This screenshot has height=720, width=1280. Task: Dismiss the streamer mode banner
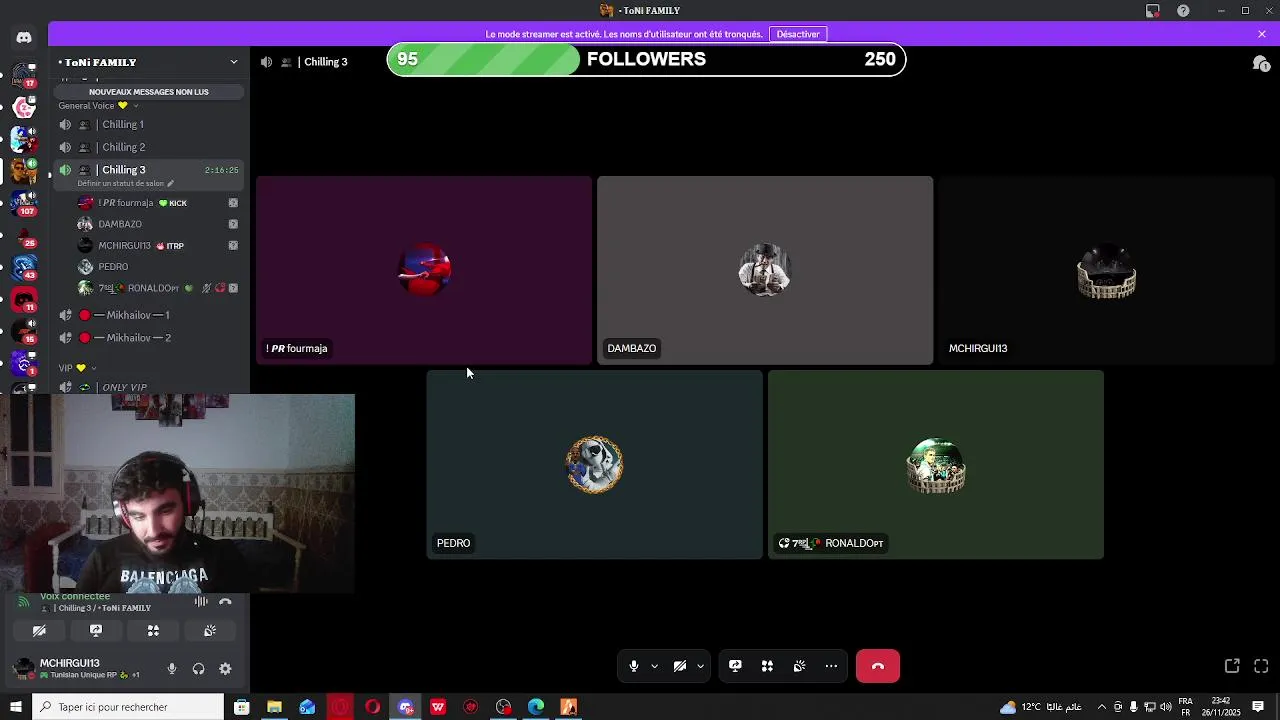[x=1262, y=34]
